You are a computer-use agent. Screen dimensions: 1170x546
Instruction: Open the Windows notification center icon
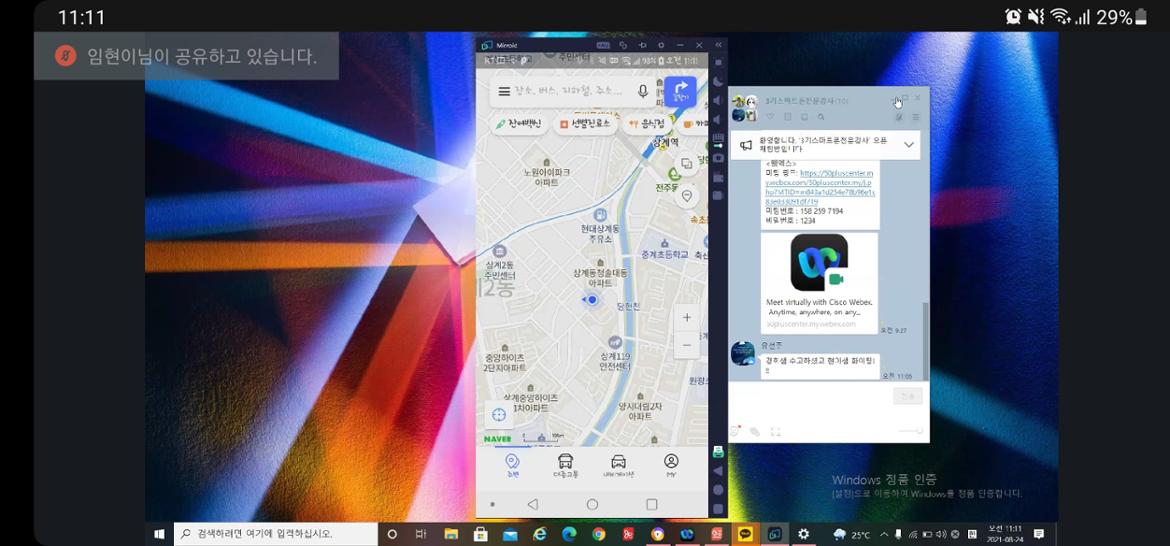[1039, 534]
